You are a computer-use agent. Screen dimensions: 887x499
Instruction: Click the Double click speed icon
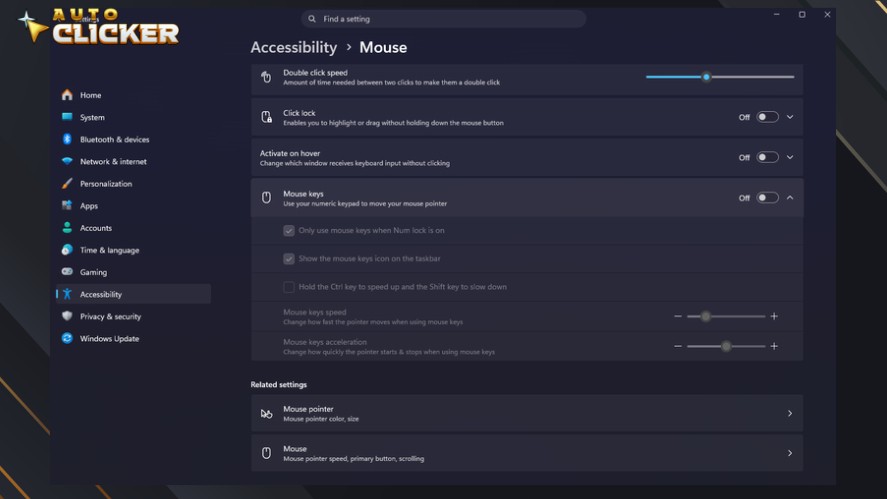[266, 77]
